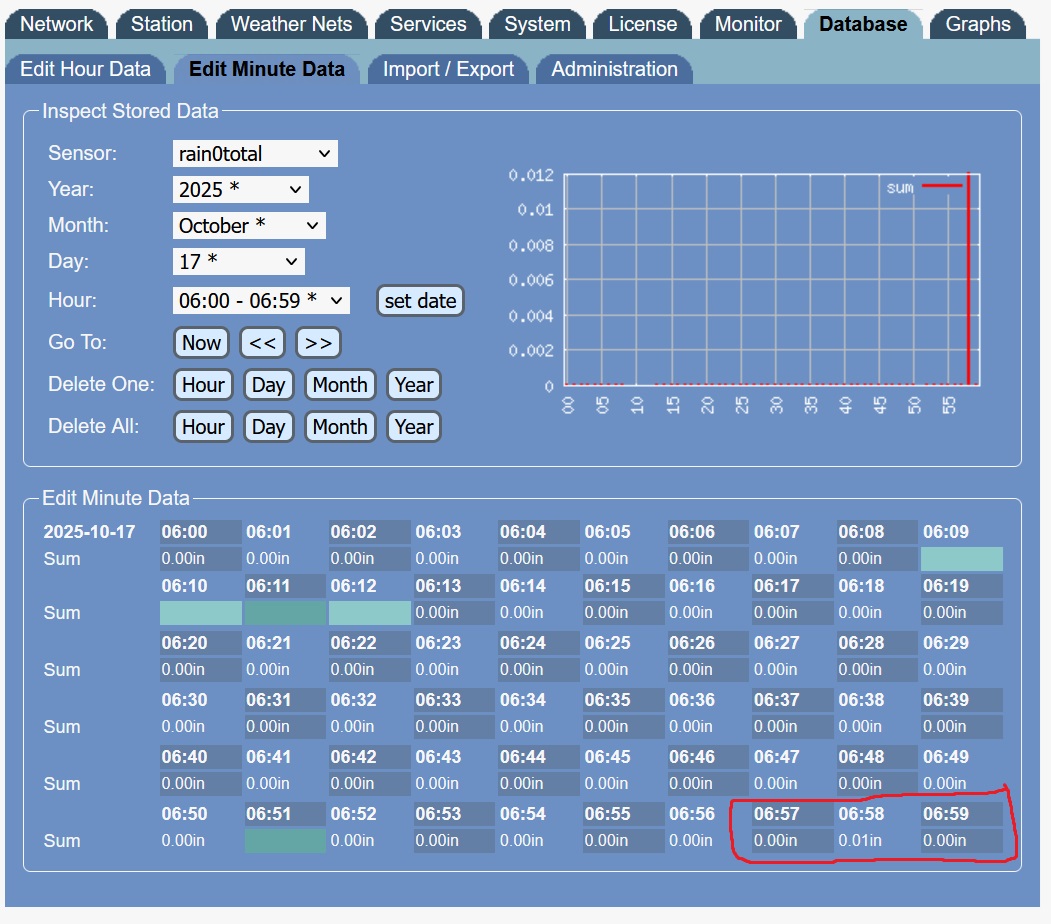The height and width of the screenshot is (924, 1051).
Task: Click the '<<' previous hour button
Action: (x=262, y=343)
